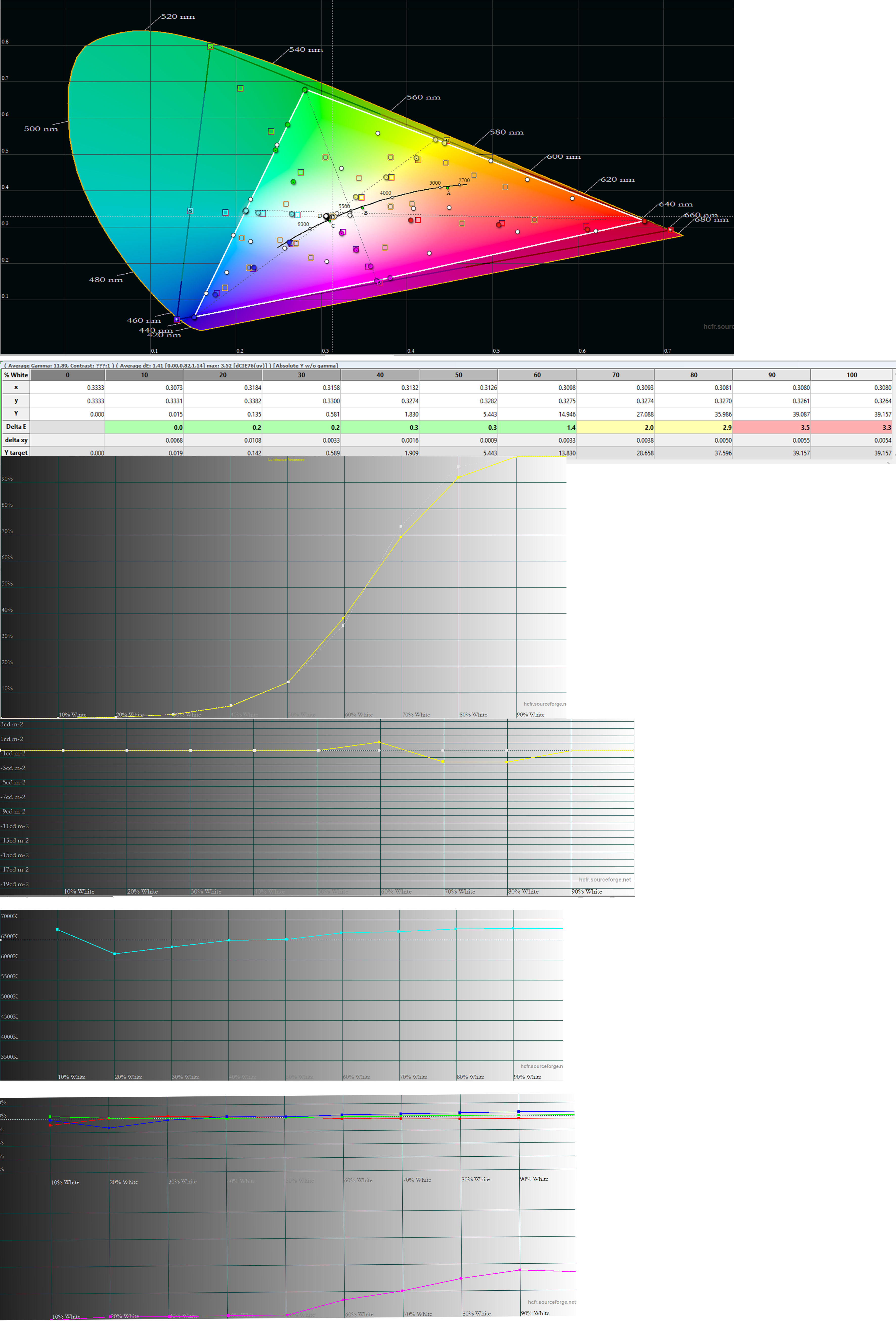Screen dimensions: 896x1344
Task: Click x value 0.3073 cell
Action: 145,387
